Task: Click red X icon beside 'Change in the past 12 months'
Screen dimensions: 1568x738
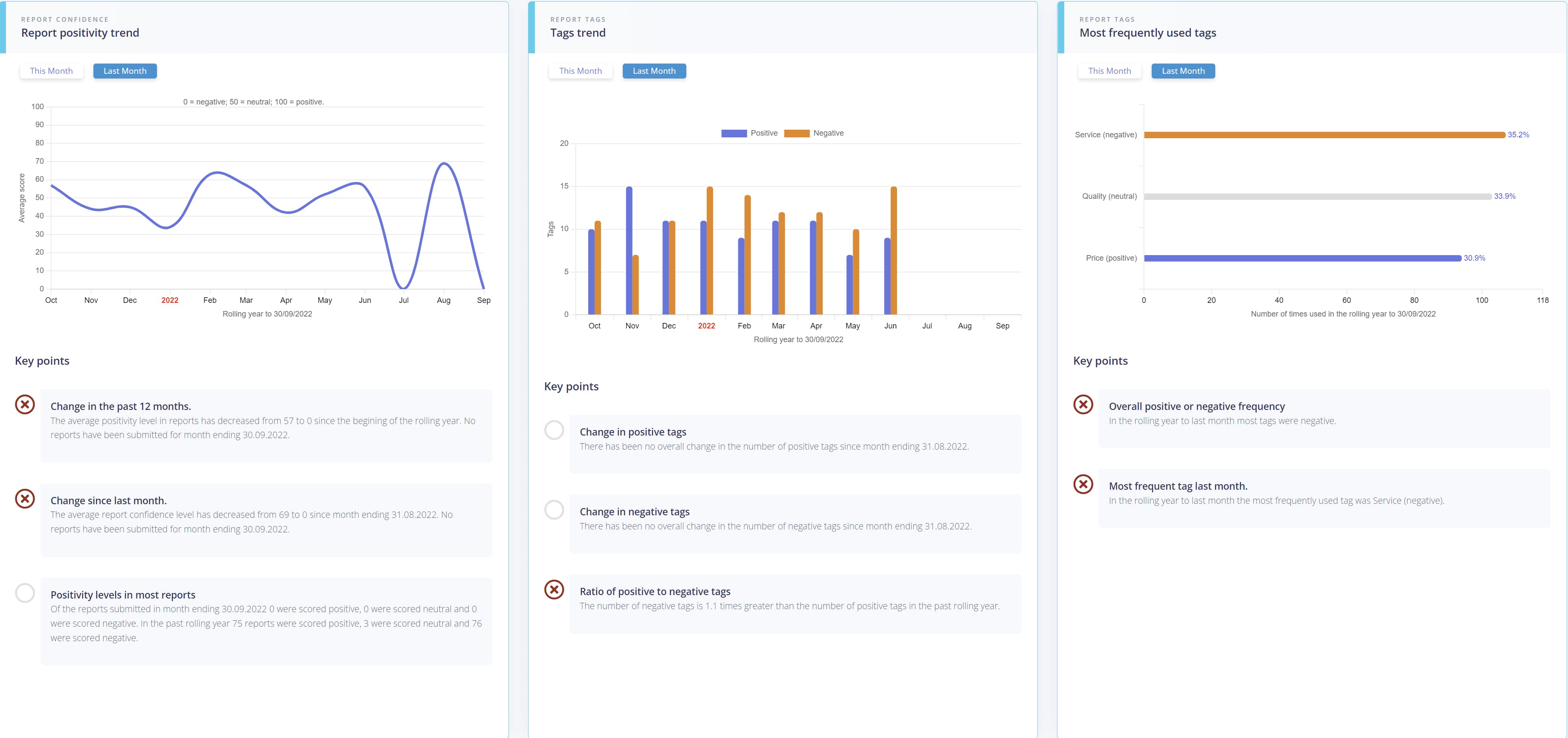Action: 25,404
